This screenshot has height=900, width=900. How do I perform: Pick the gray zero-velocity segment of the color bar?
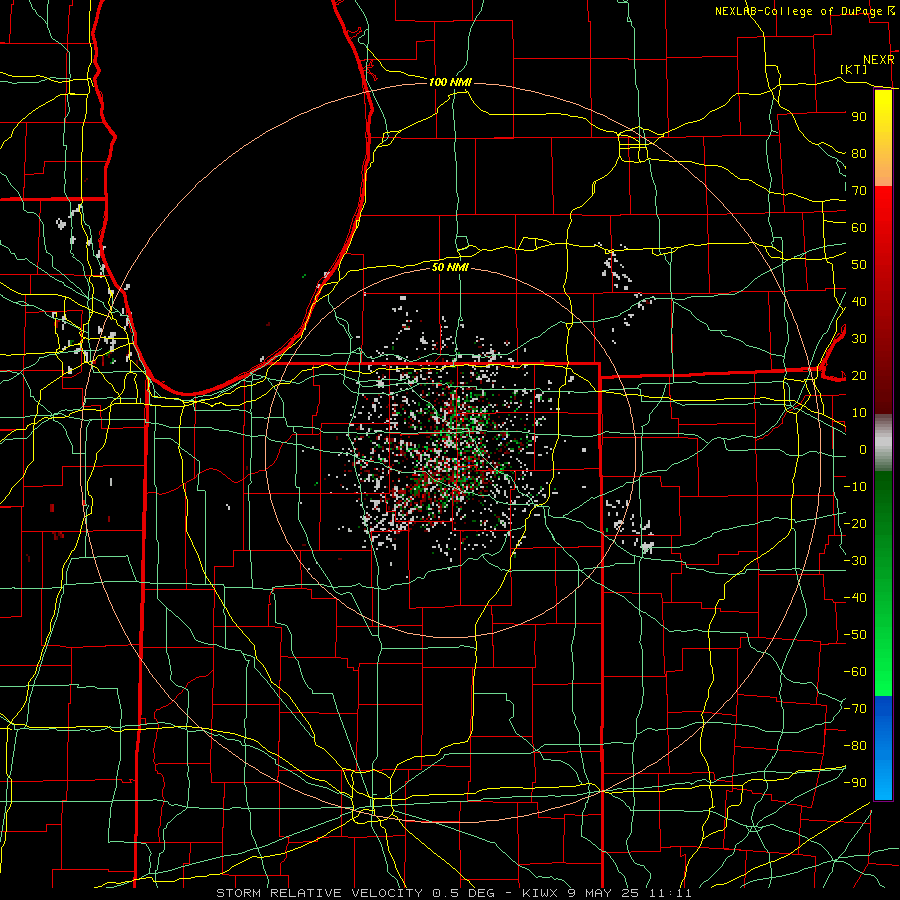[883, 443]
